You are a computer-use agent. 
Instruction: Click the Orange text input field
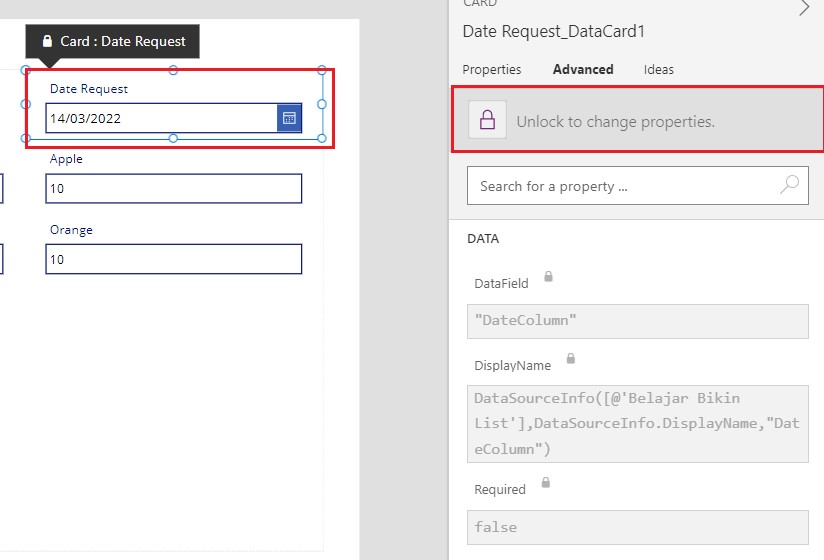(x=173, y=259)
